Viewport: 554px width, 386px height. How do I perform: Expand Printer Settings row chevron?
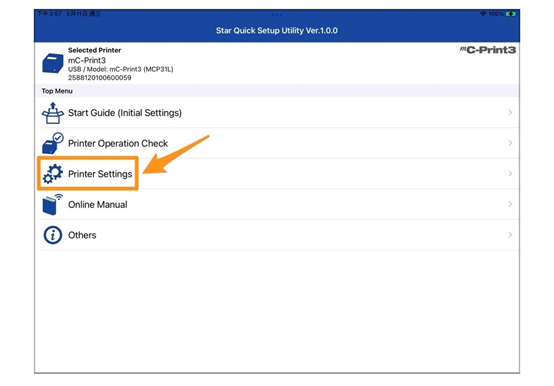tap(510, 173)
